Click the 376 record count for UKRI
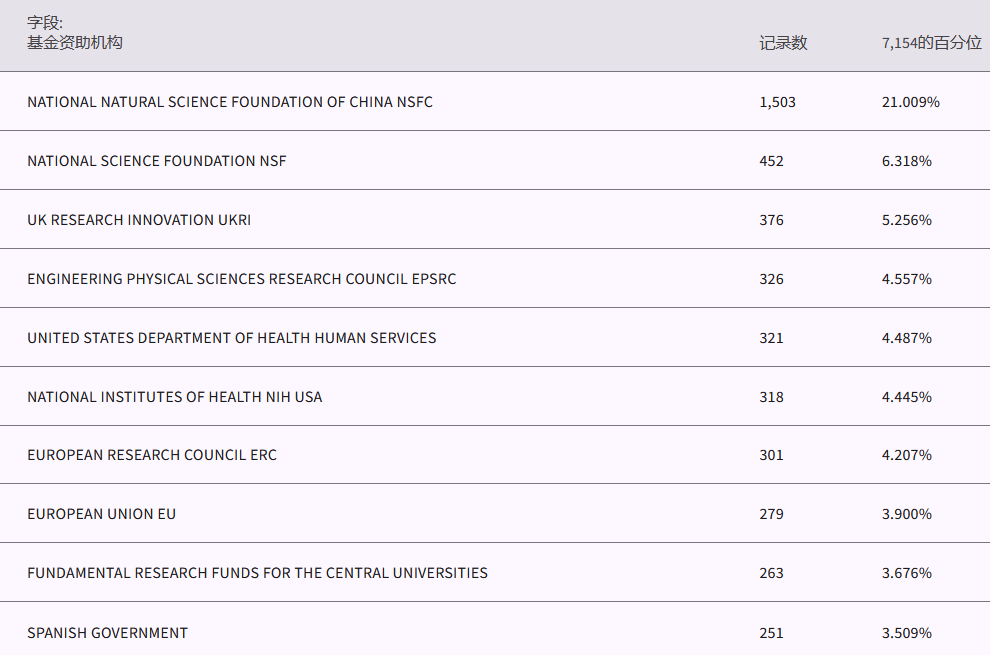 [x=771, y=220]
